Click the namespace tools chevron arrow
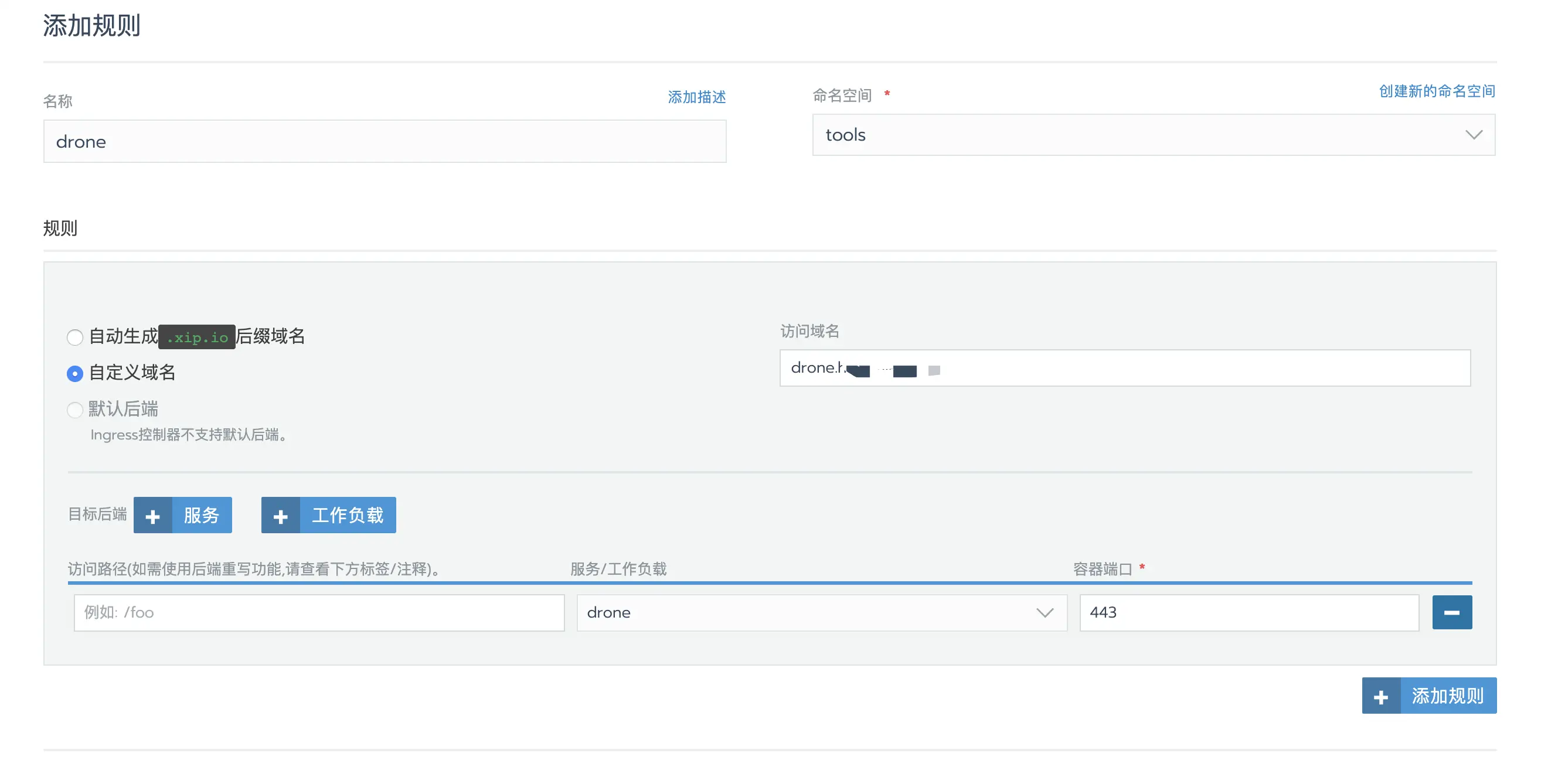 pyautogui.click(x=1474, y=135)
